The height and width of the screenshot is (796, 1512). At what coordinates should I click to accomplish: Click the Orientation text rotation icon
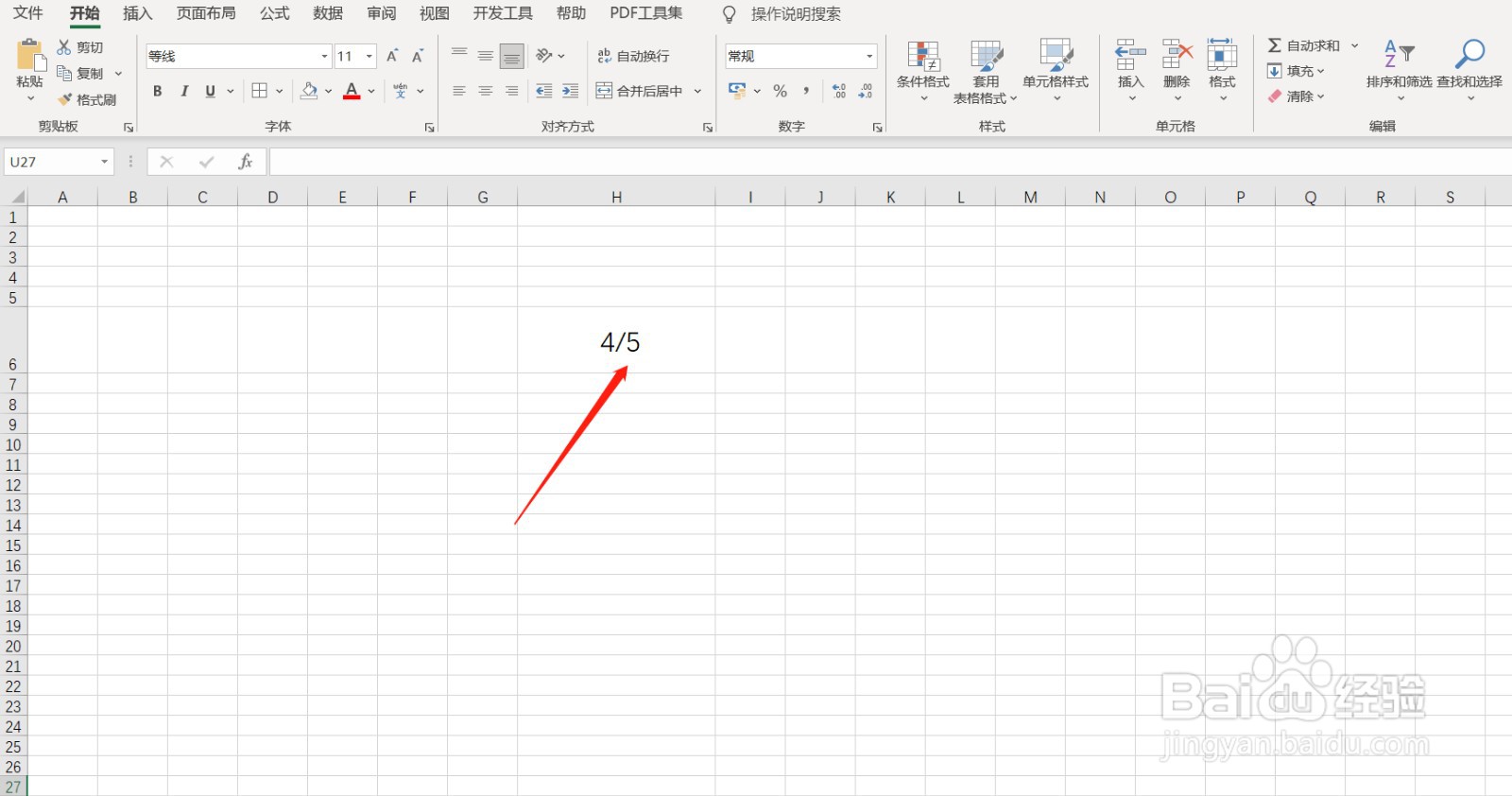click(544, 56)
